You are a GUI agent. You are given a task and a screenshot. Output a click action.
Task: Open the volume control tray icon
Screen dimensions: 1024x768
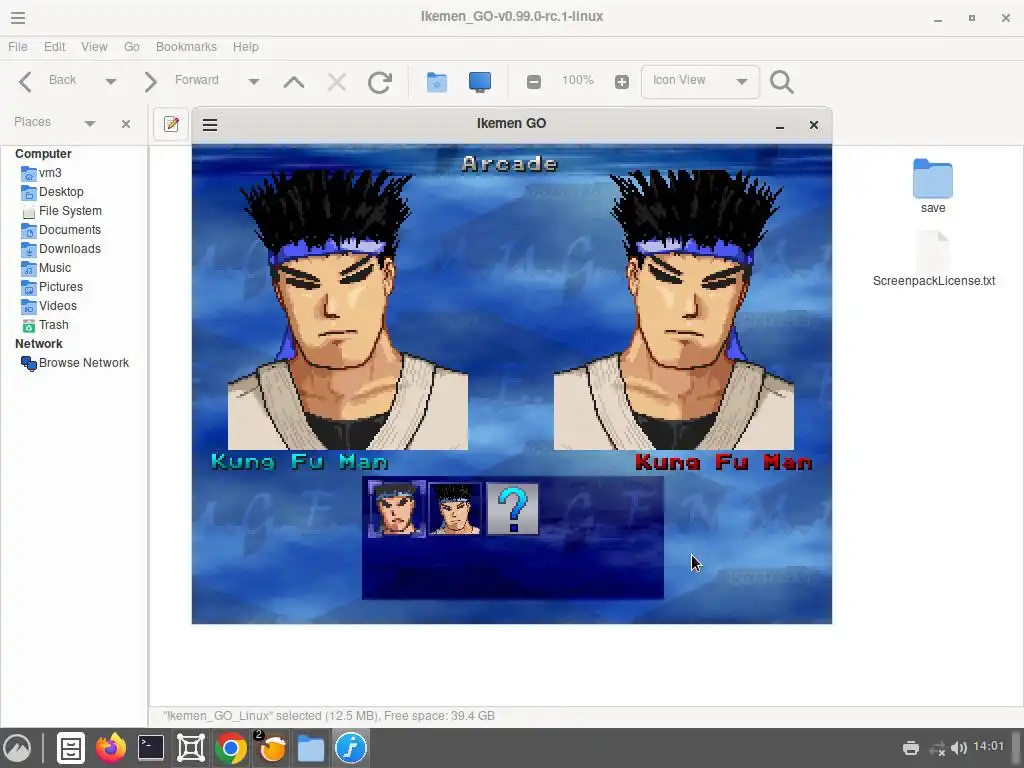tap(959, 748)
